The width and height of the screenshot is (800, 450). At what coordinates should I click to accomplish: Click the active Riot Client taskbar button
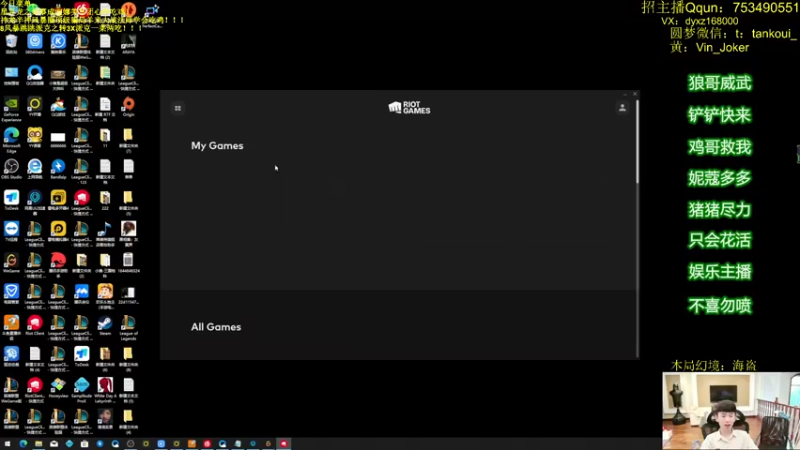284,444
